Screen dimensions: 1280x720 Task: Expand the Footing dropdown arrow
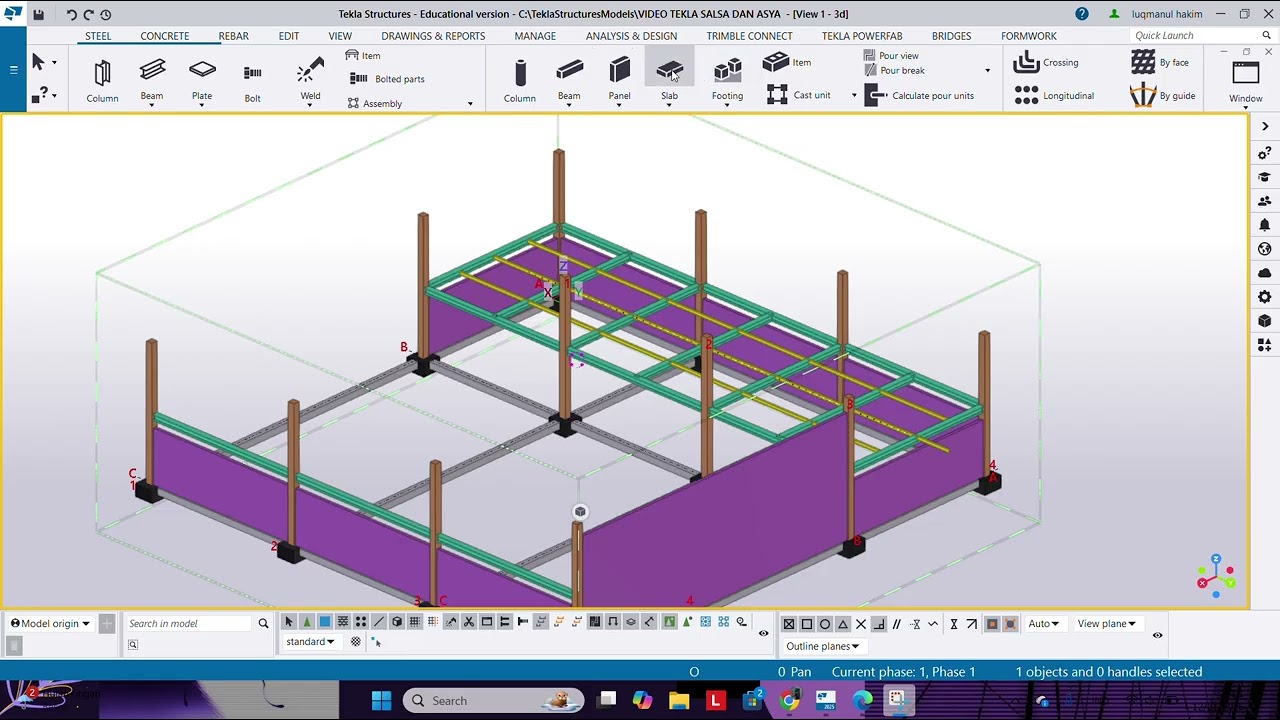tap(727, 105)
